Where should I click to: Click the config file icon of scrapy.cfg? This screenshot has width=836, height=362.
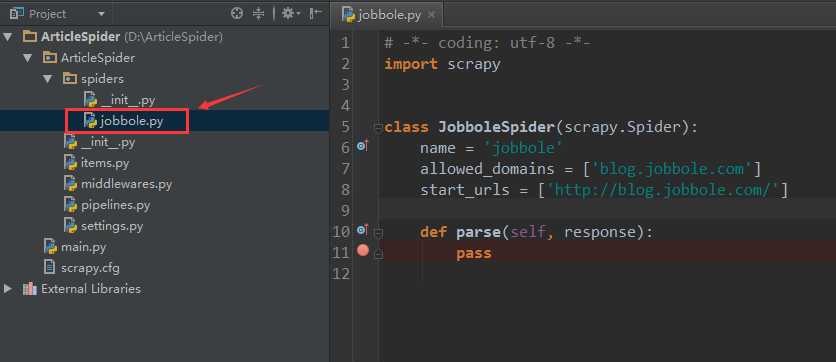click(x=50, y=267)
